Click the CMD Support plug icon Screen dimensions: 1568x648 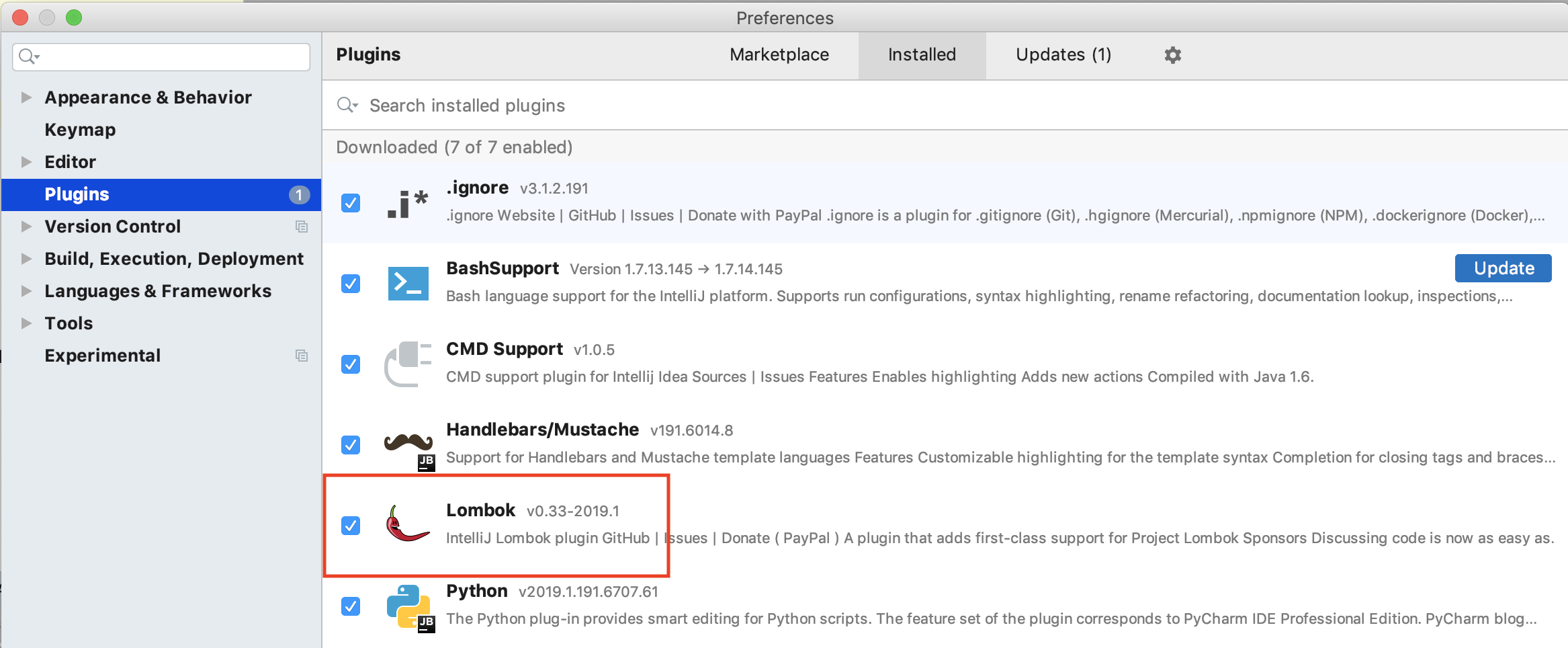407,364
